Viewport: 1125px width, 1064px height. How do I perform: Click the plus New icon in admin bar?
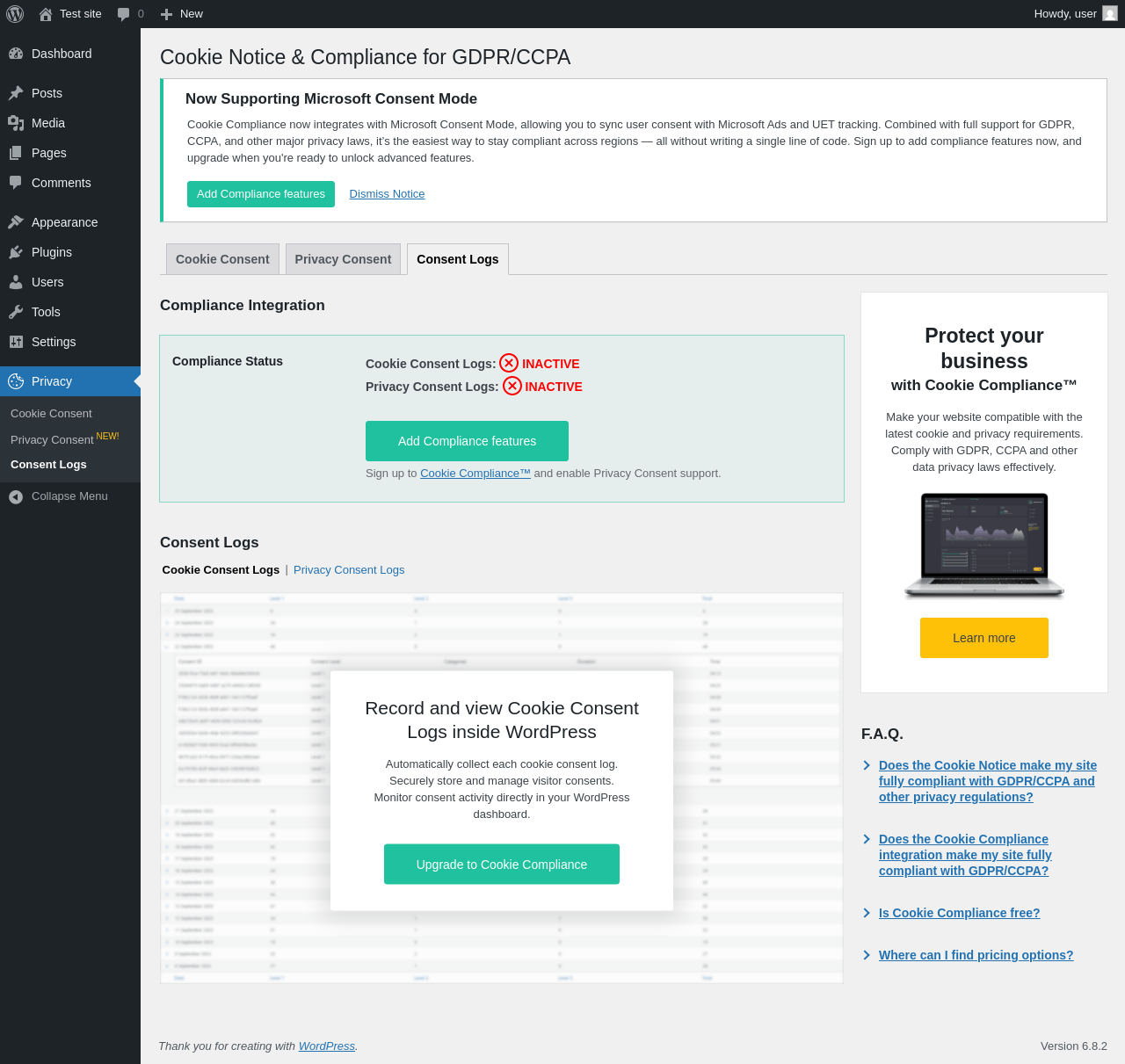pos(166,14)
